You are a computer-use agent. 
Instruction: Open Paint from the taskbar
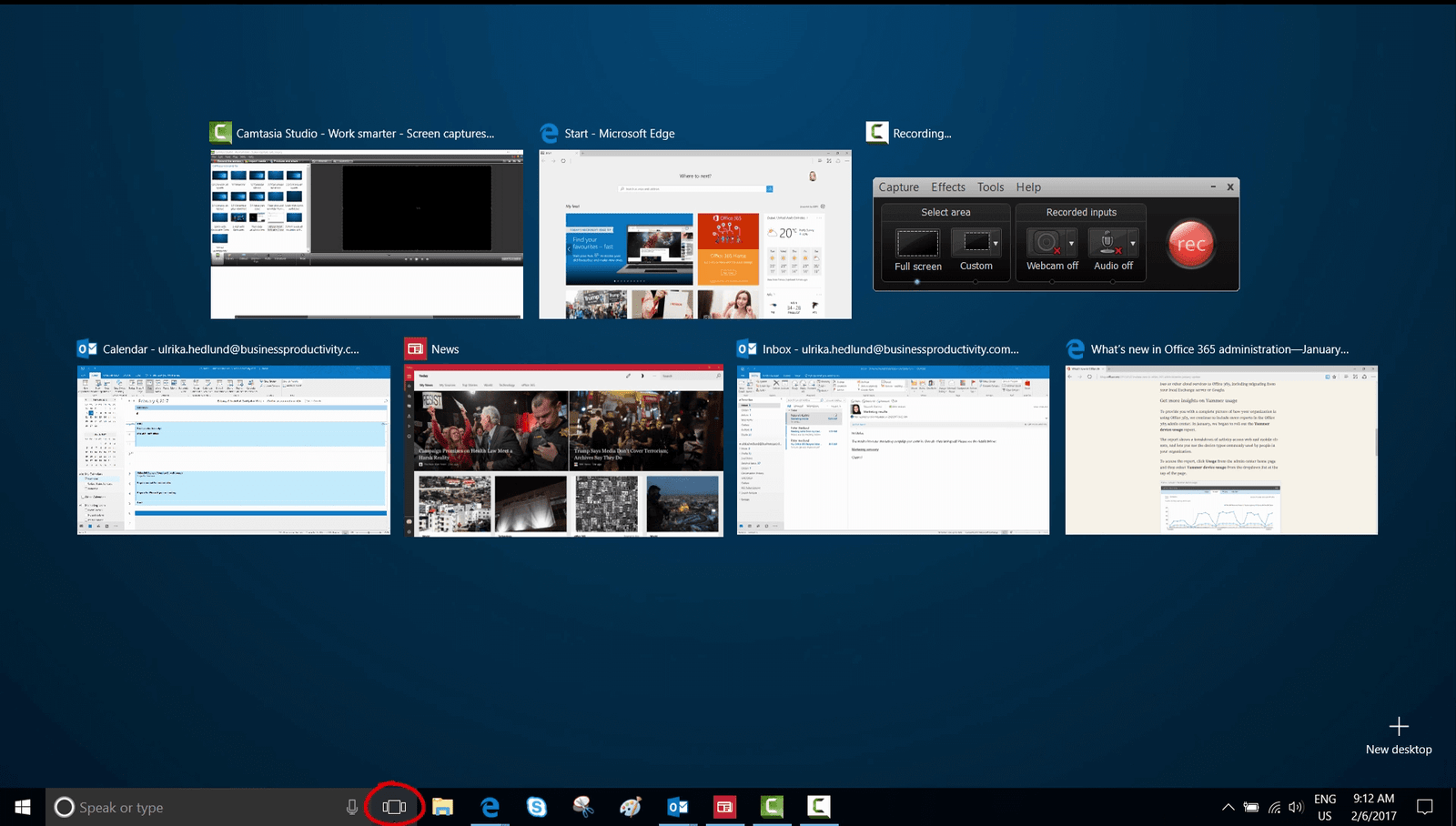click(631, 807)
